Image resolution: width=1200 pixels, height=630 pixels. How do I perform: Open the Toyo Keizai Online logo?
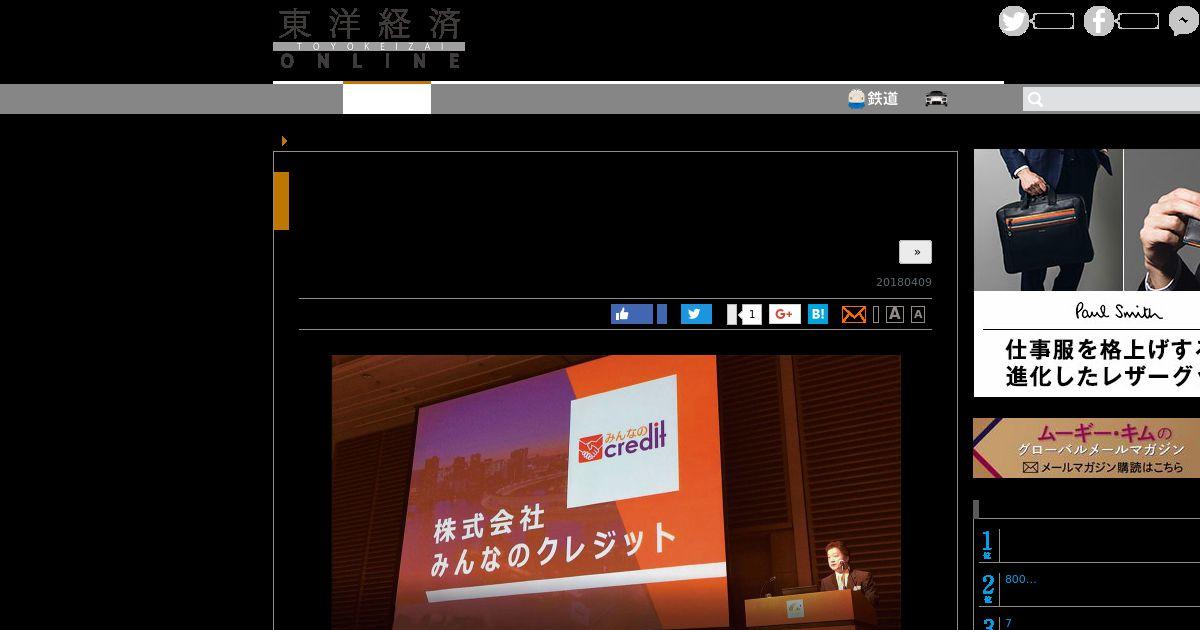point(369,39)
